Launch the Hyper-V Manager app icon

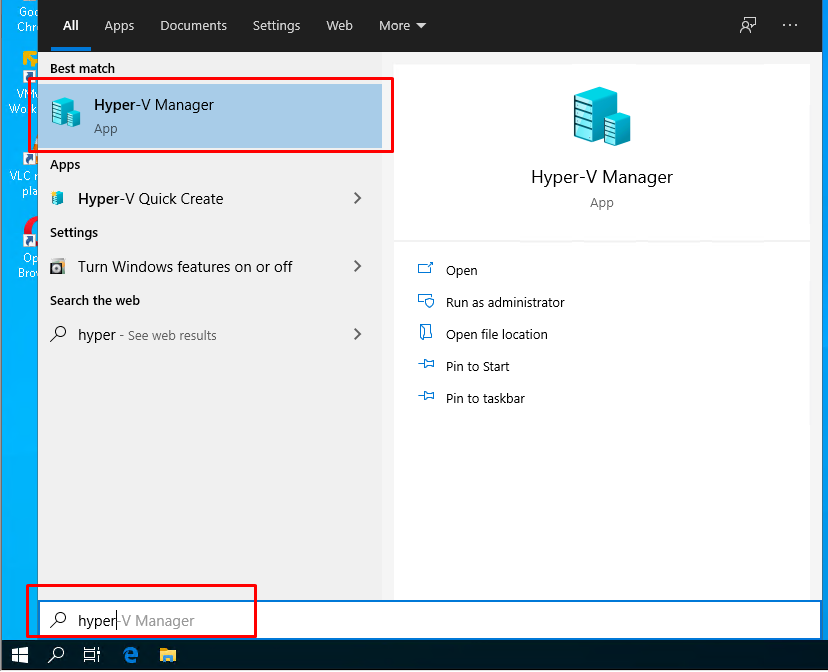coord(66,113)
